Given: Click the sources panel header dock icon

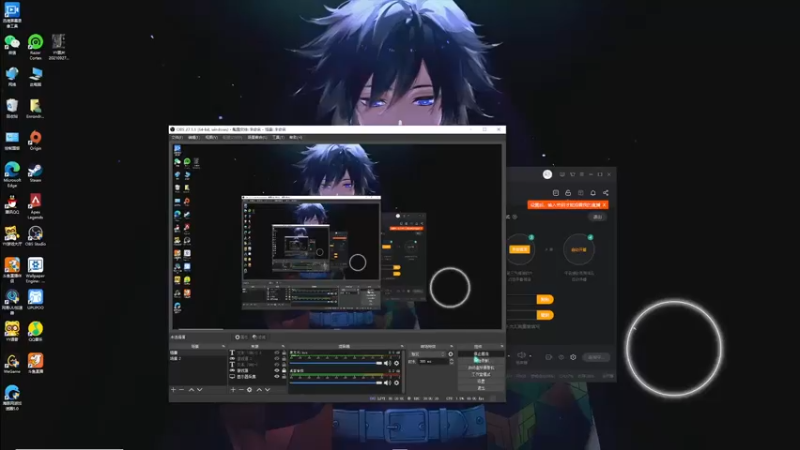Looking at the screenshot, I should pyautogui.click(x=283, y=346).
